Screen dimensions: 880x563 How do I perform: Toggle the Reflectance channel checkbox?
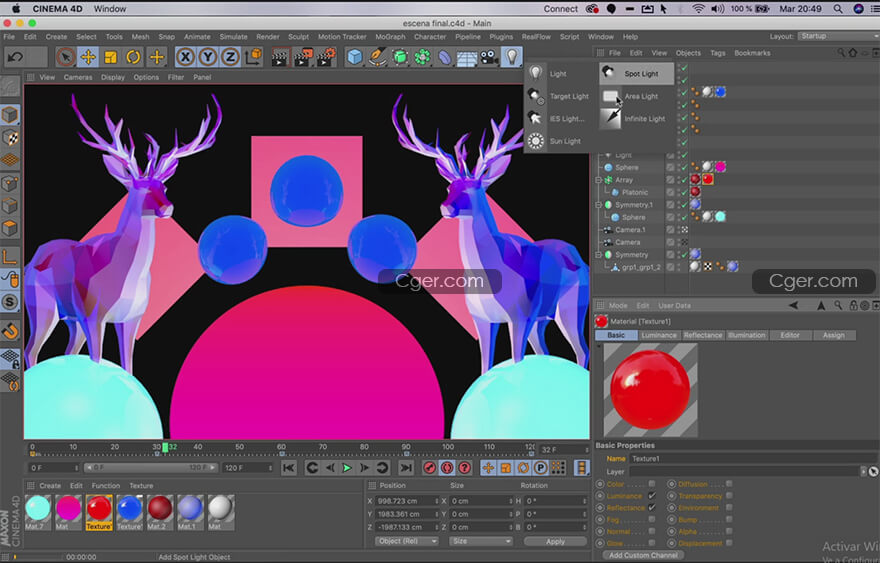pos(652,507)
